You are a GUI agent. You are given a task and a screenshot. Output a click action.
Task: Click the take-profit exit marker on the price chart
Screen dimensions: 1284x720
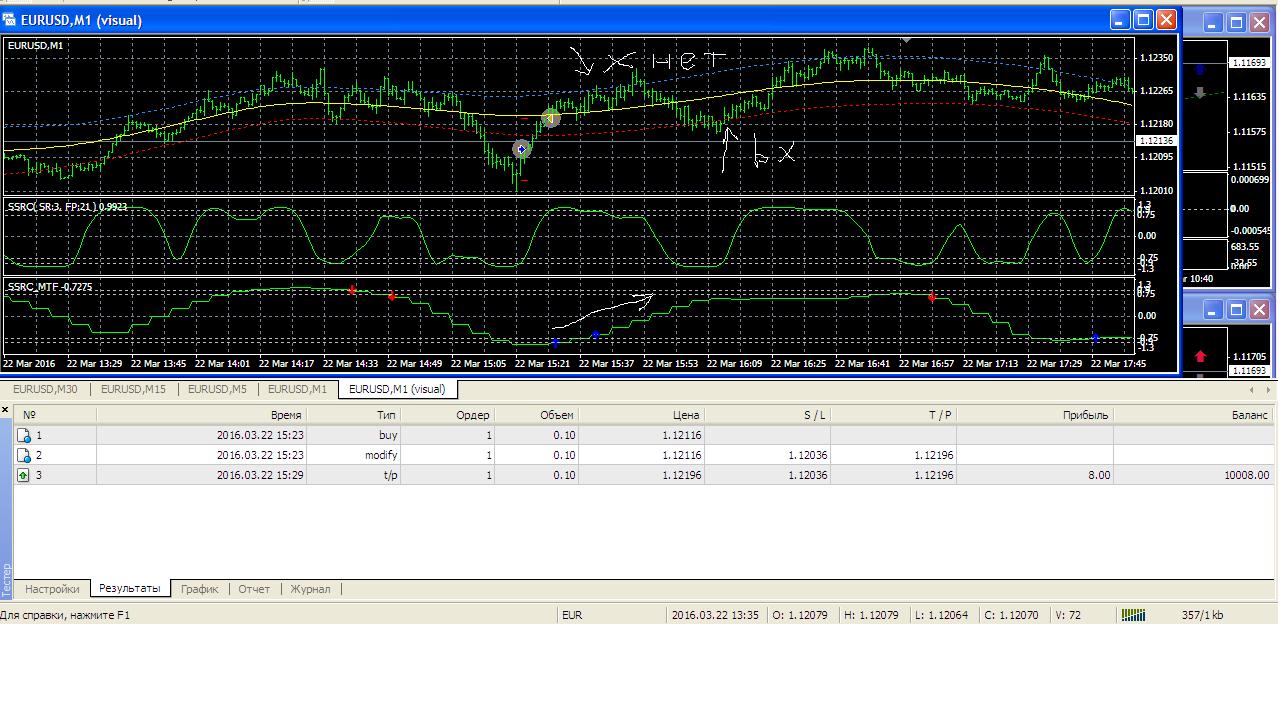(550, 118)
